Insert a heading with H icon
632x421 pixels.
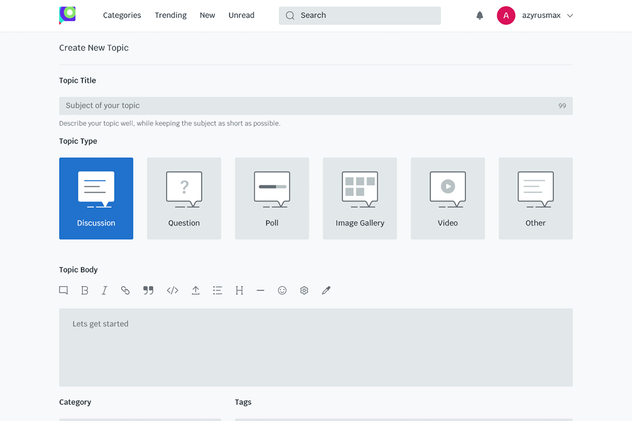point(239,290)
